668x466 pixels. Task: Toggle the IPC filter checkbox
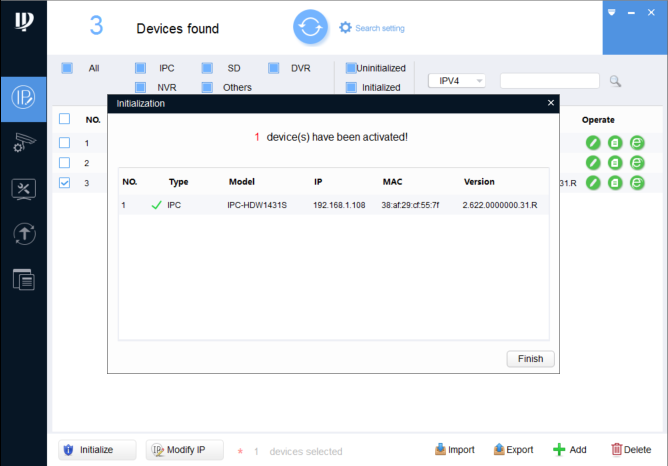tap(140, 68)
